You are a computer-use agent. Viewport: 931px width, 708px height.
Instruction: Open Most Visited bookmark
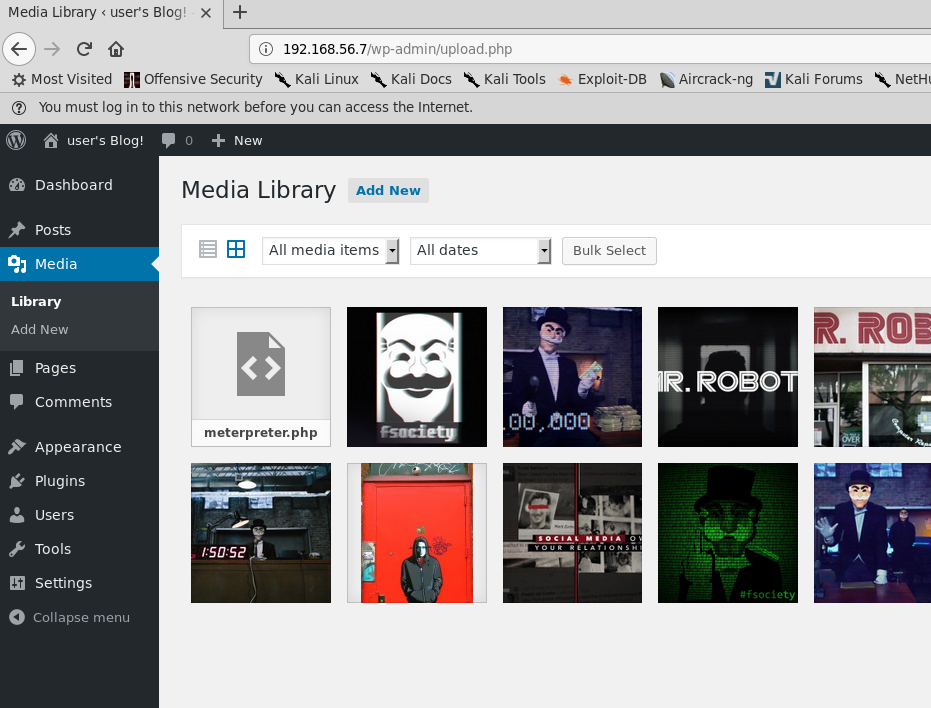[x=62, y=79]
